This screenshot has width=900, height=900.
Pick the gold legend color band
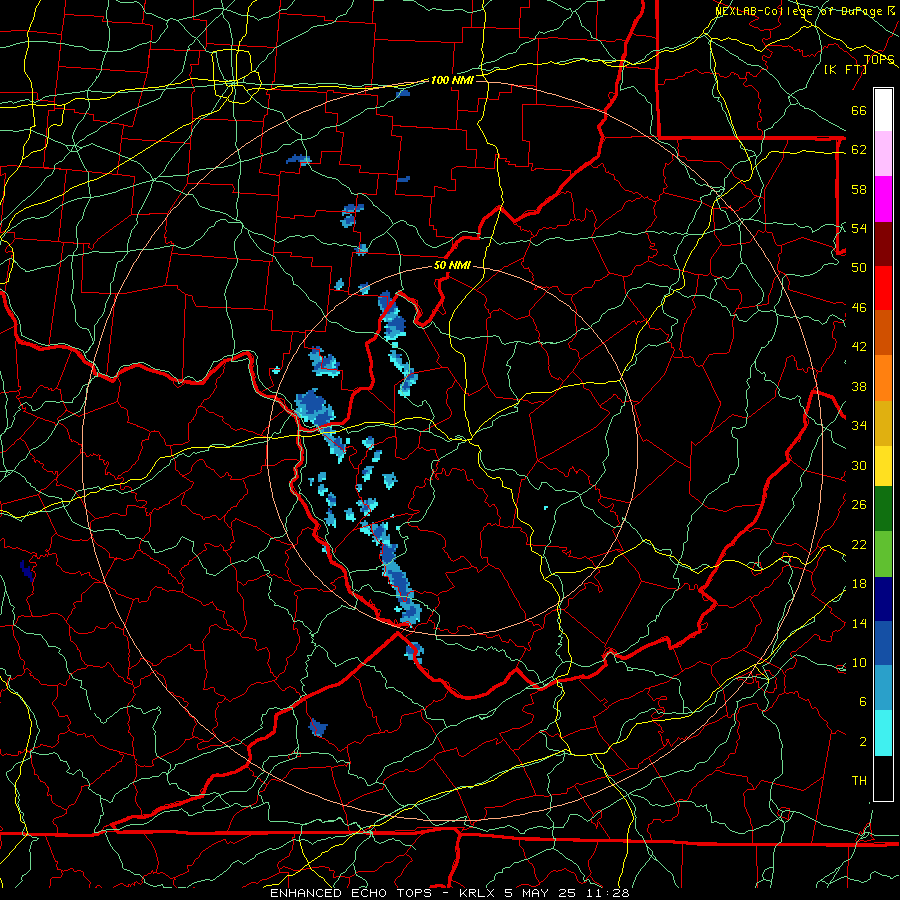[883, 423]
